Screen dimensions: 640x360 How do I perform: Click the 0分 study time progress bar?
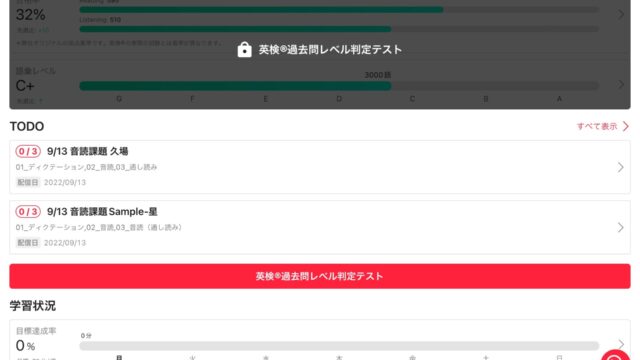pos(339,346)
